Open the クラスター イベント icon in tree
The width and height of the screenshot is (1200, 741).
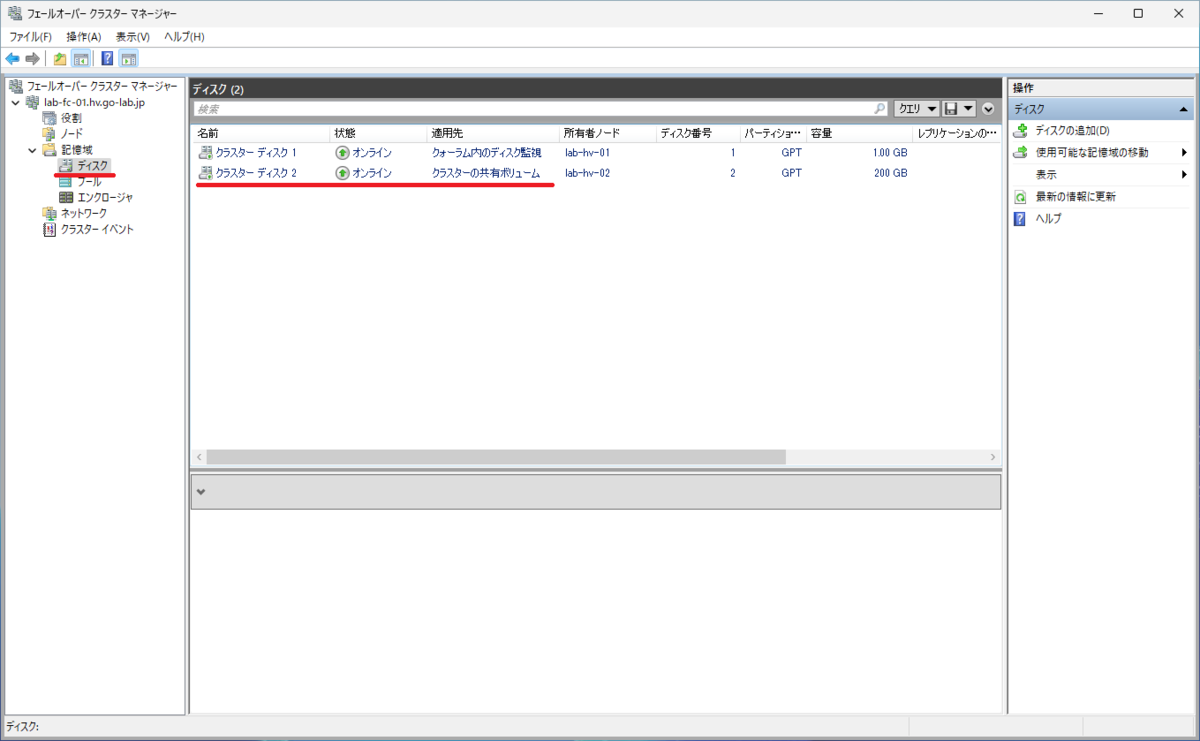coord(50,229)
